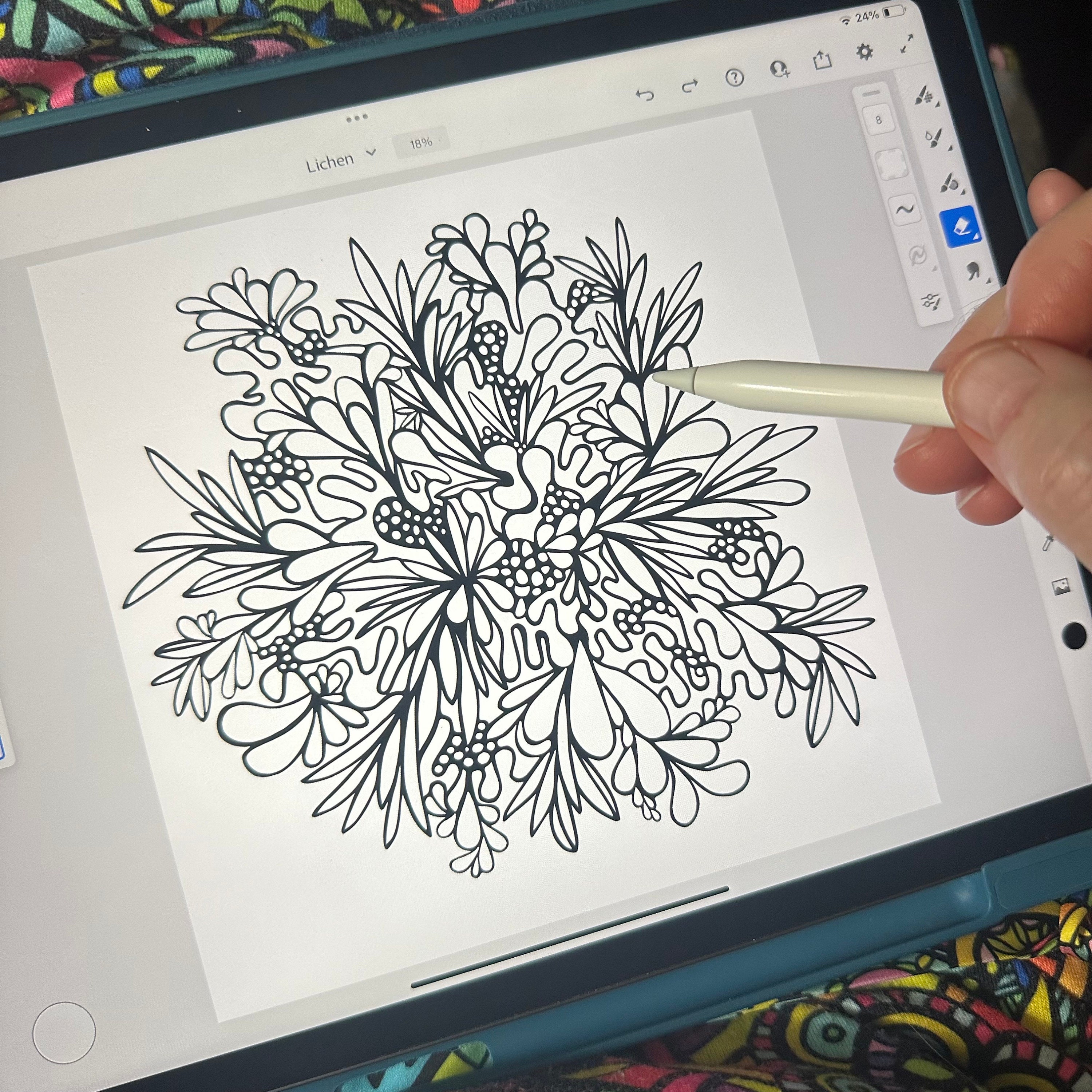Click the 18% zoom level button
Viewport: 1092px width, 1092px height.
pos(420,143)
